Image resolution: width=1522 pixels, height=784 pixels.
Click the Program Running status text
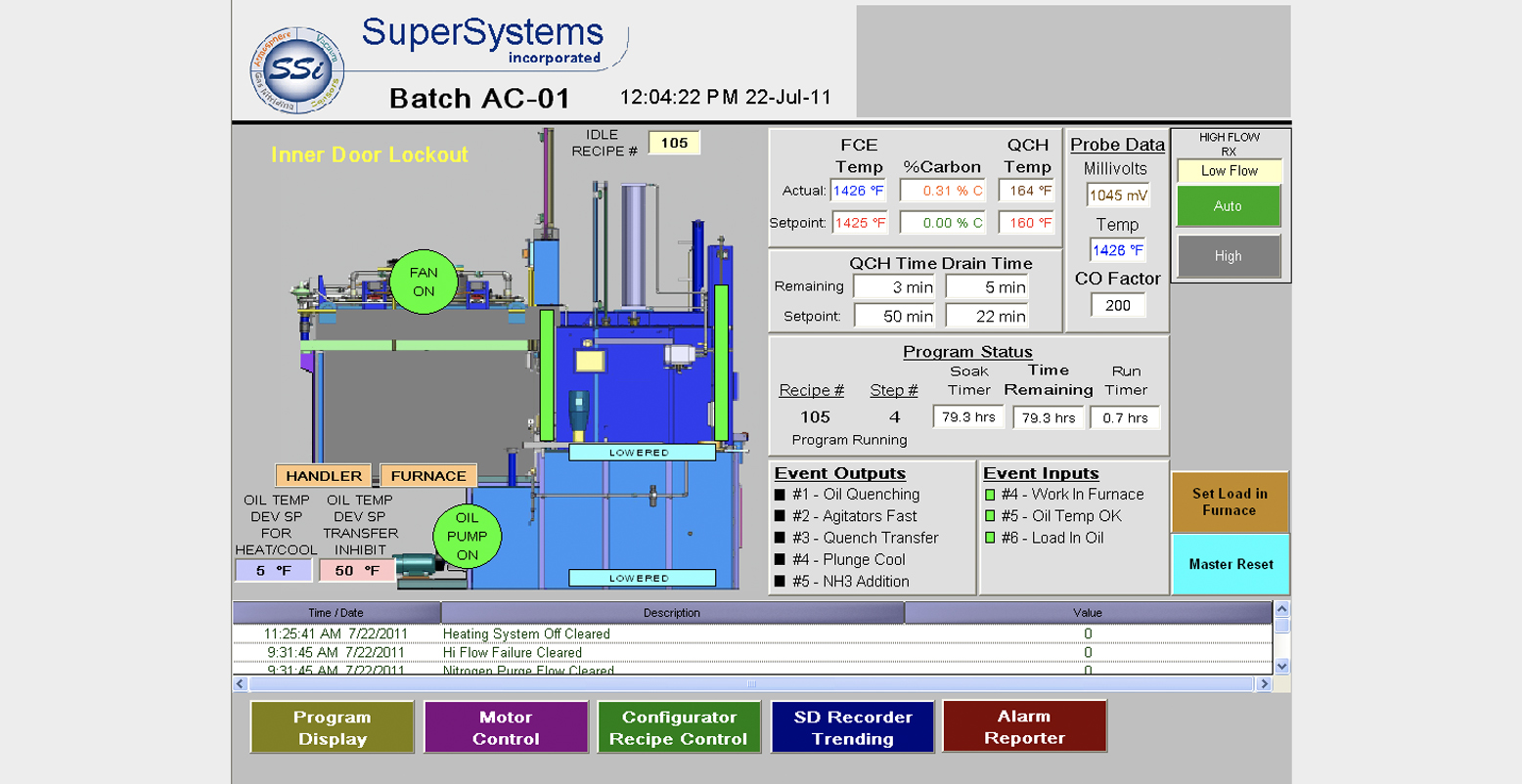click(849, 440)
